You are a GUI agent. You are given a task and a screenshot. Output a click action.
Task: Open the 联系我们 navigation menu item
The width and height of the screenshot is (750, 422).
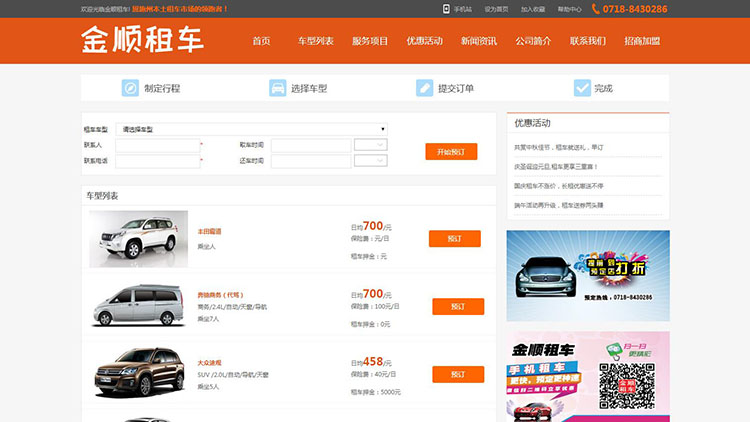(x=587, y=41)
